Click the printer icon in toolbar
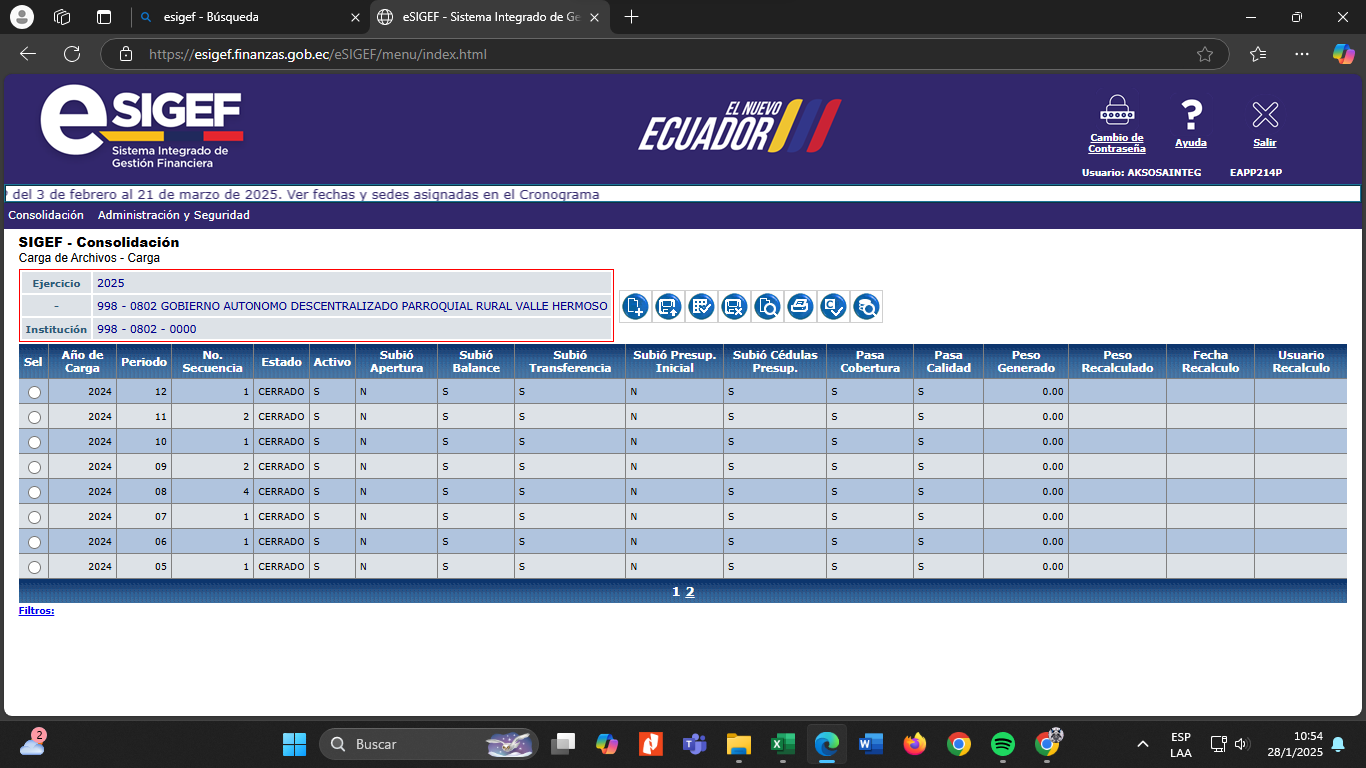The width and height of the screenshot is (1366, 768). (800, 307)
